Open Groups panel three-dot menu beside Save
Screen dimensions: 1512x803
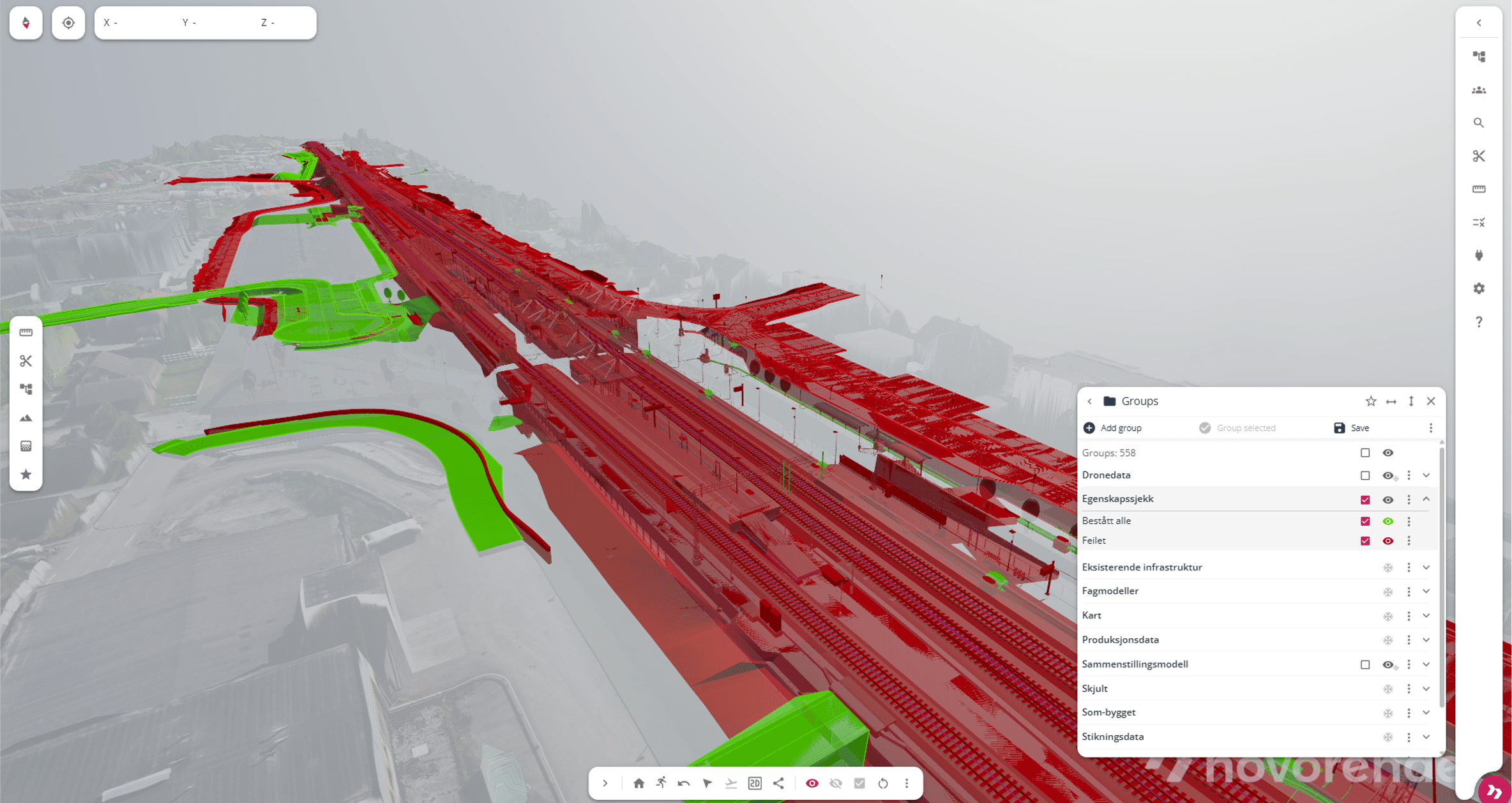[x=1430, y=428]
